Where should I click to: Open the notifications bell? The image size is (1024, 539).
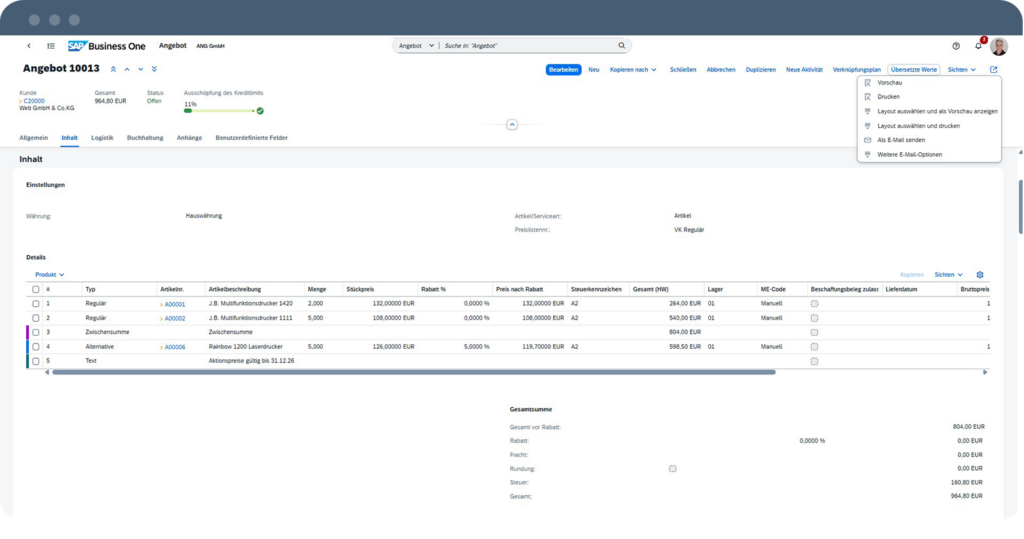tap(978, 46)
